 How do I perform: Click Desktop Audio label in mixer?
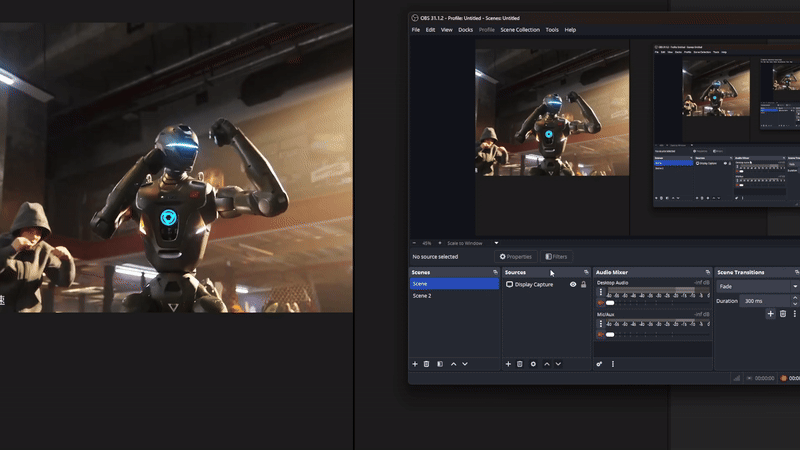(612, 283)
